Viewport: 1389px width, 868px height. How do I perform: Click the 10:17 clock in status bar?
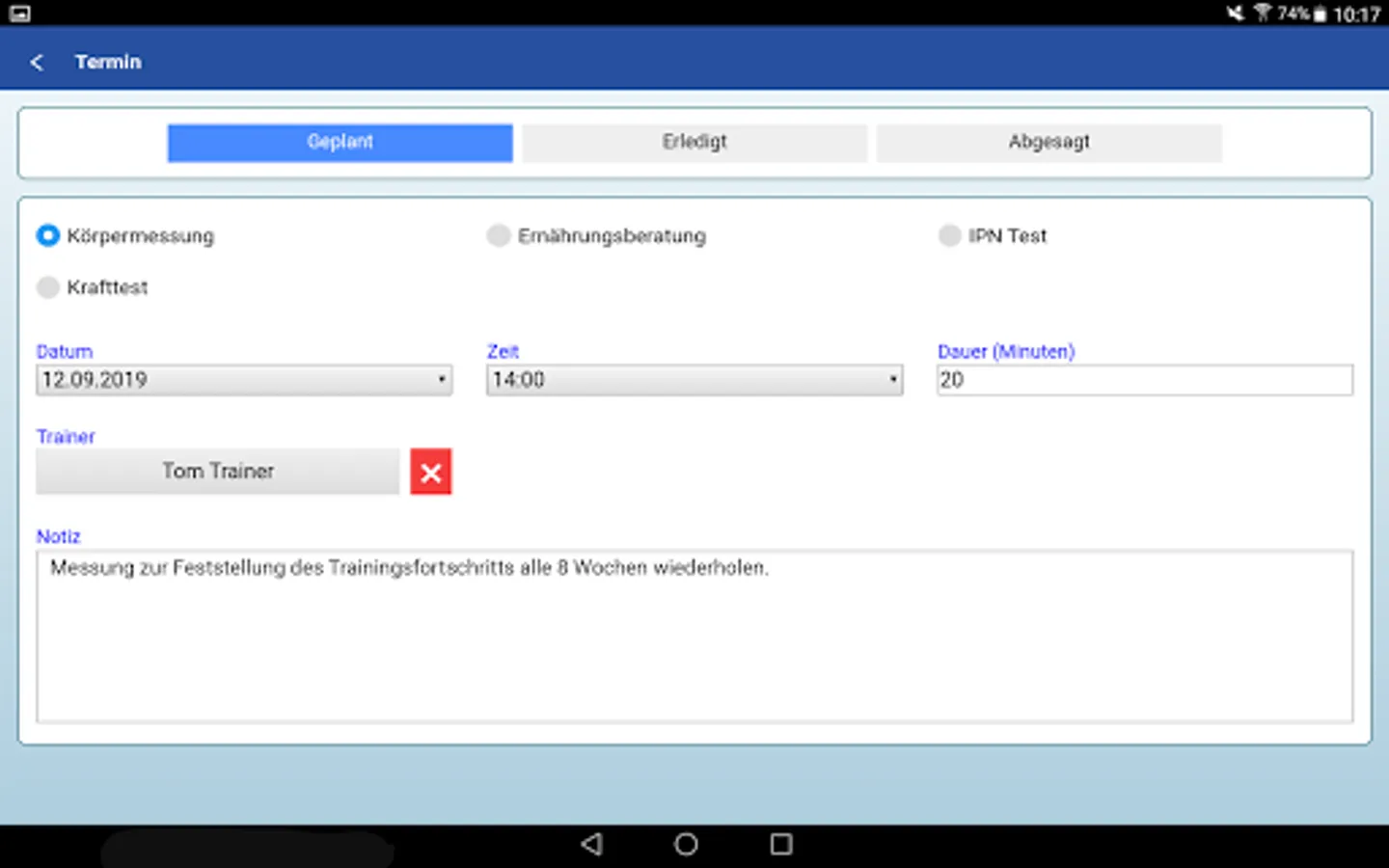click(x=1356, y=14)
